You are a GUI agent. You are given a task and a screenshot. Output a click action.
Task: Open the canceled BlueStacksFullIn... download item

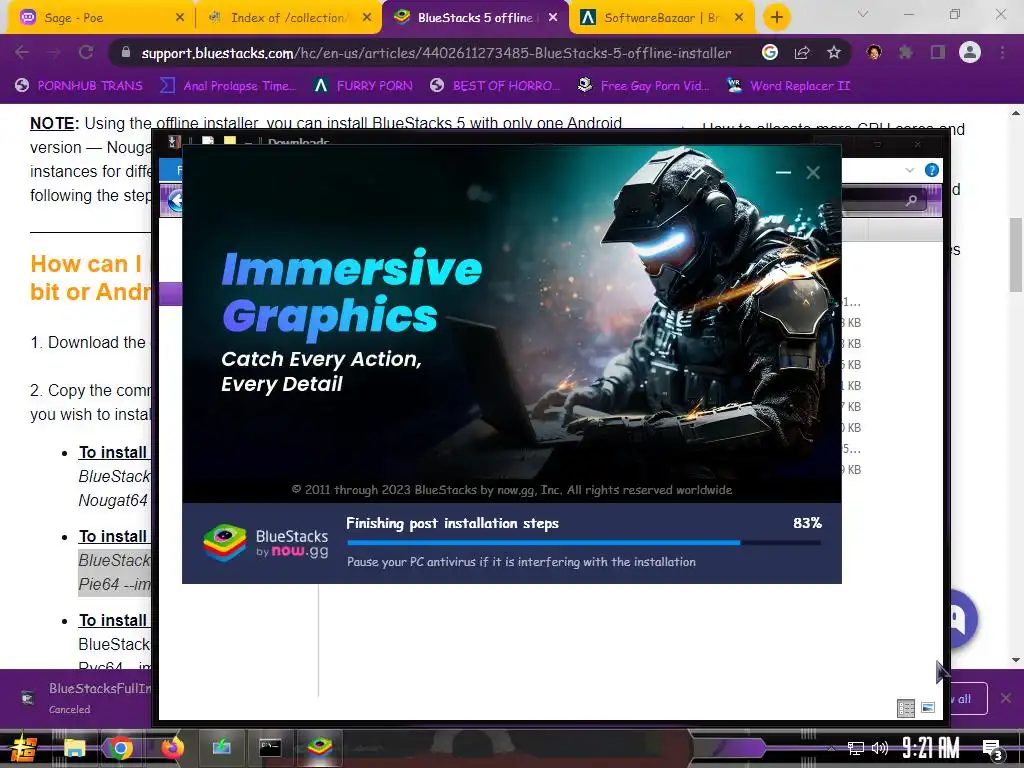click(x=85, y=697)
